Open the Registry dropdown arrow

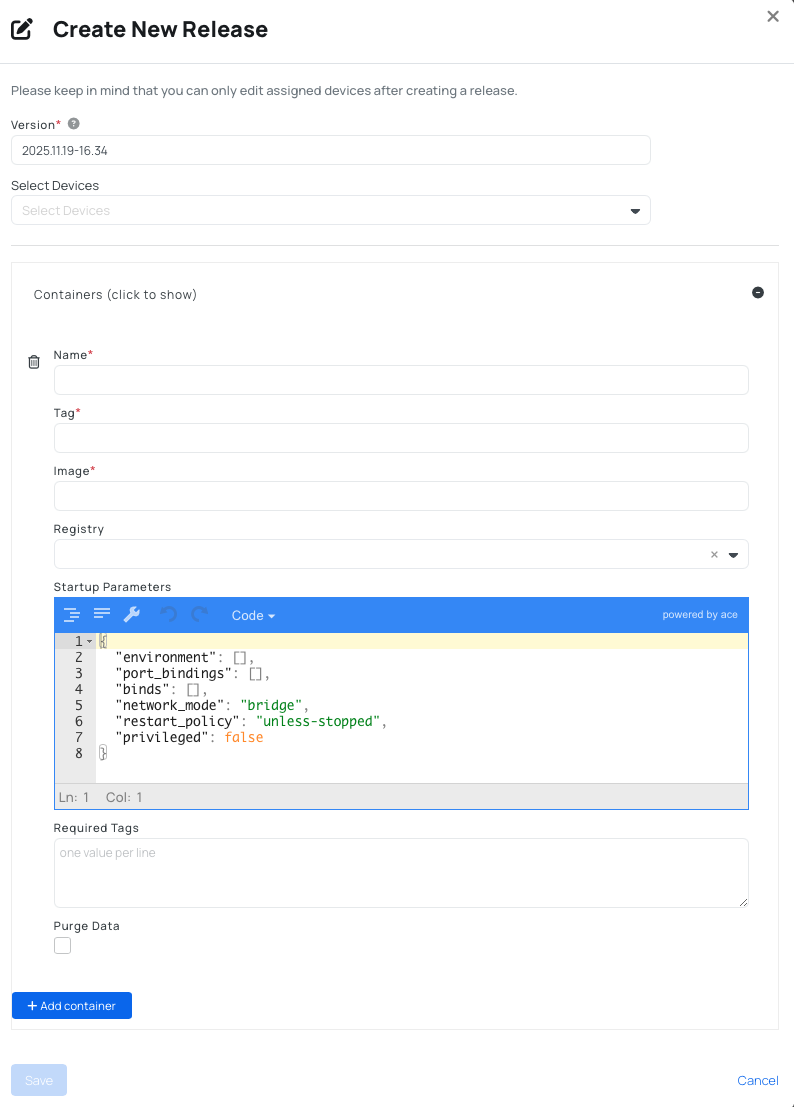click(734, 554)
